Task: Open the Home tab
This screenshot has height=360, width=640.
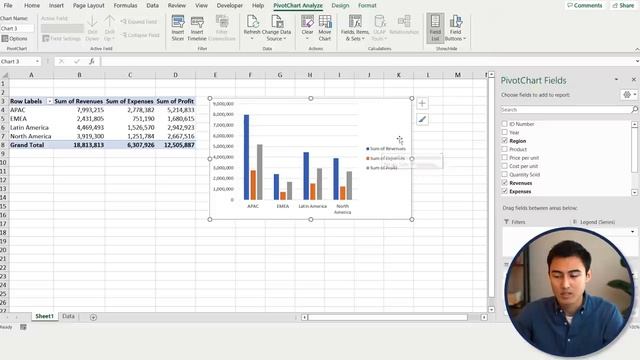Action: click(x=32, y=5)
